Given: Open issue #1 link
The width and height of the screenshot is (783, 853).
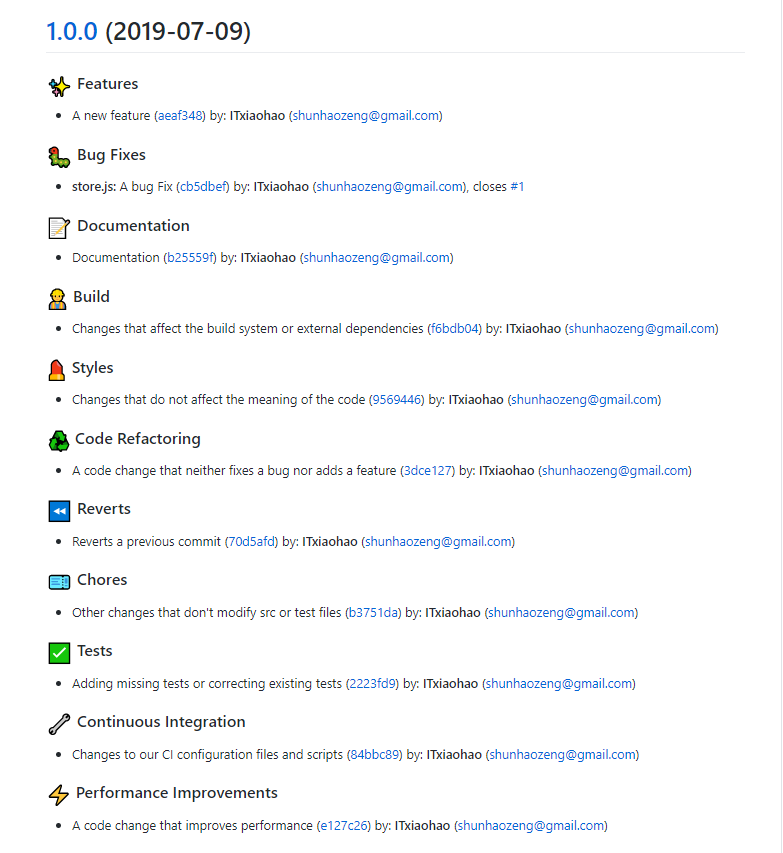Looking at the screenshot, I should (x=517, y=187).
